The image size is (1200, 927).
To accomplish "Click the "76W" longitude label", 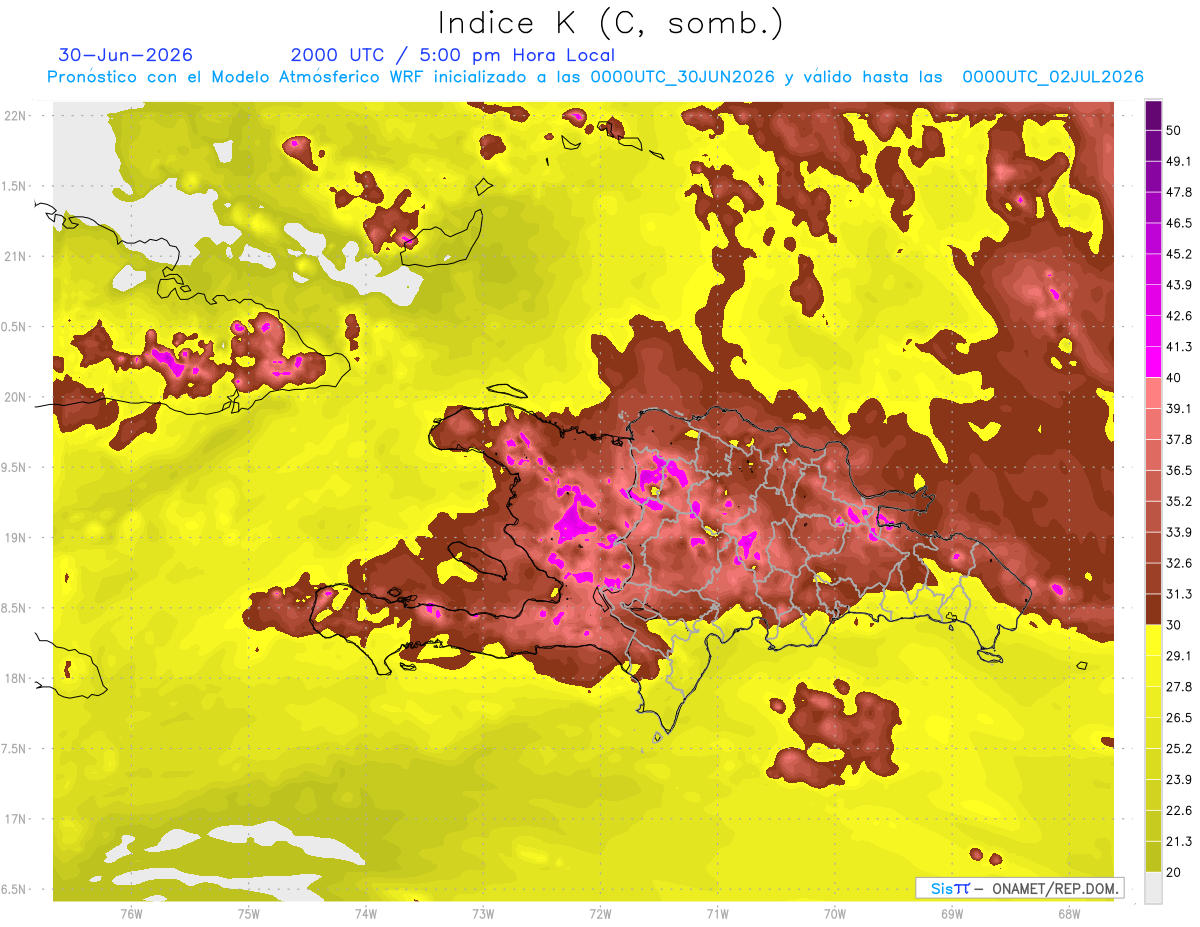I will [131, 913].
